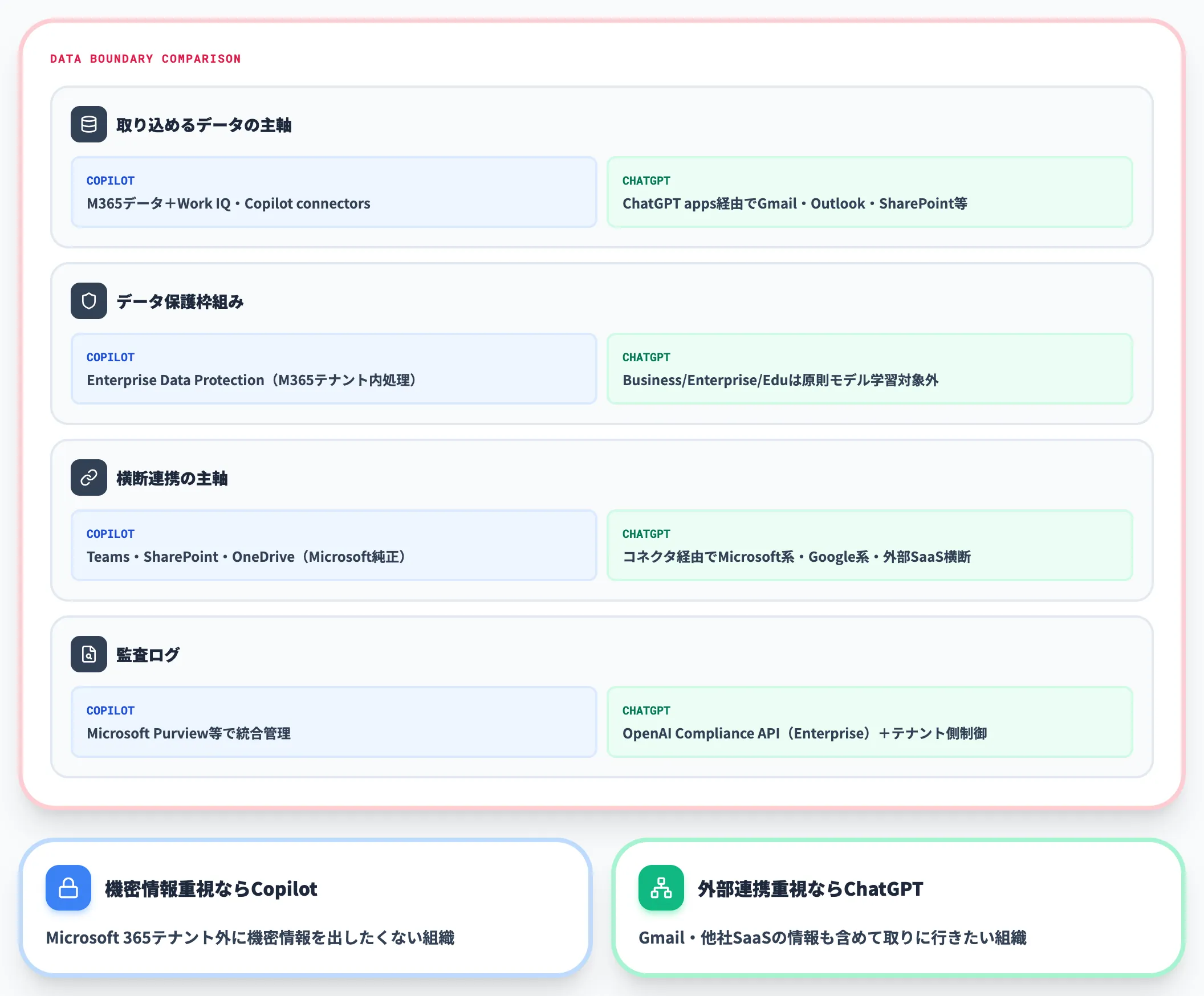
Task: Click text Microsoft Purview等で統合管理
Action: click(x=189, y=733)
